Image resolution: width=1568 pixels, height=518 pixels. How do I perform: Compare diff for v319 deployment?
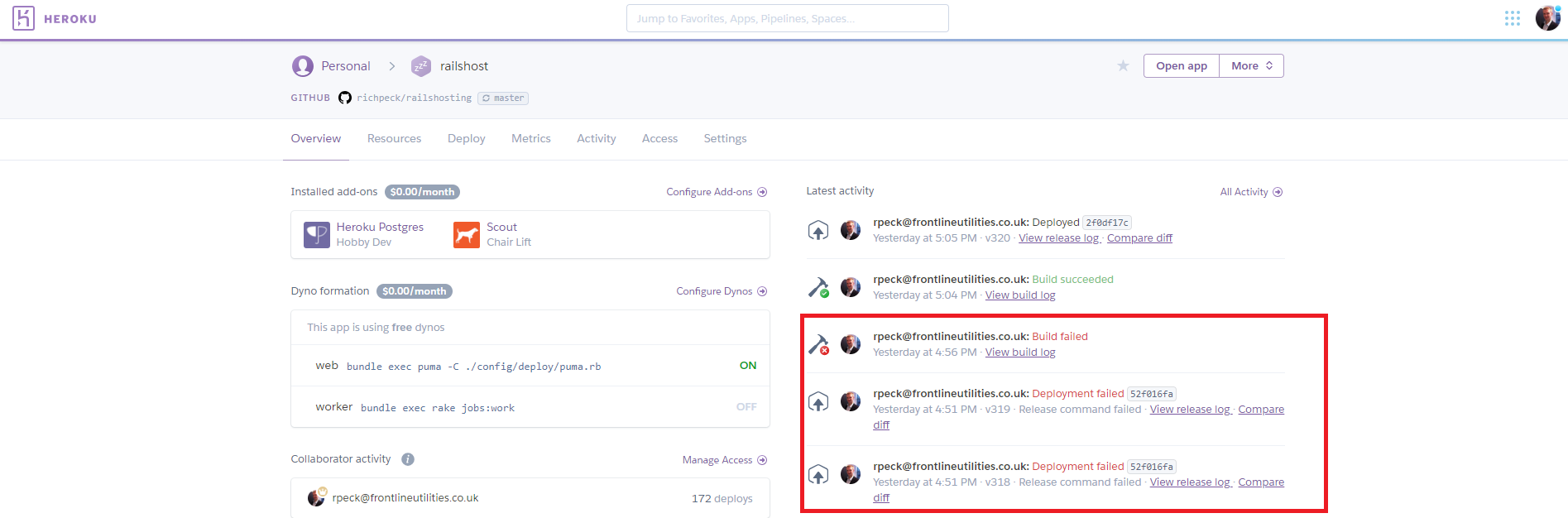(1261, 410)
